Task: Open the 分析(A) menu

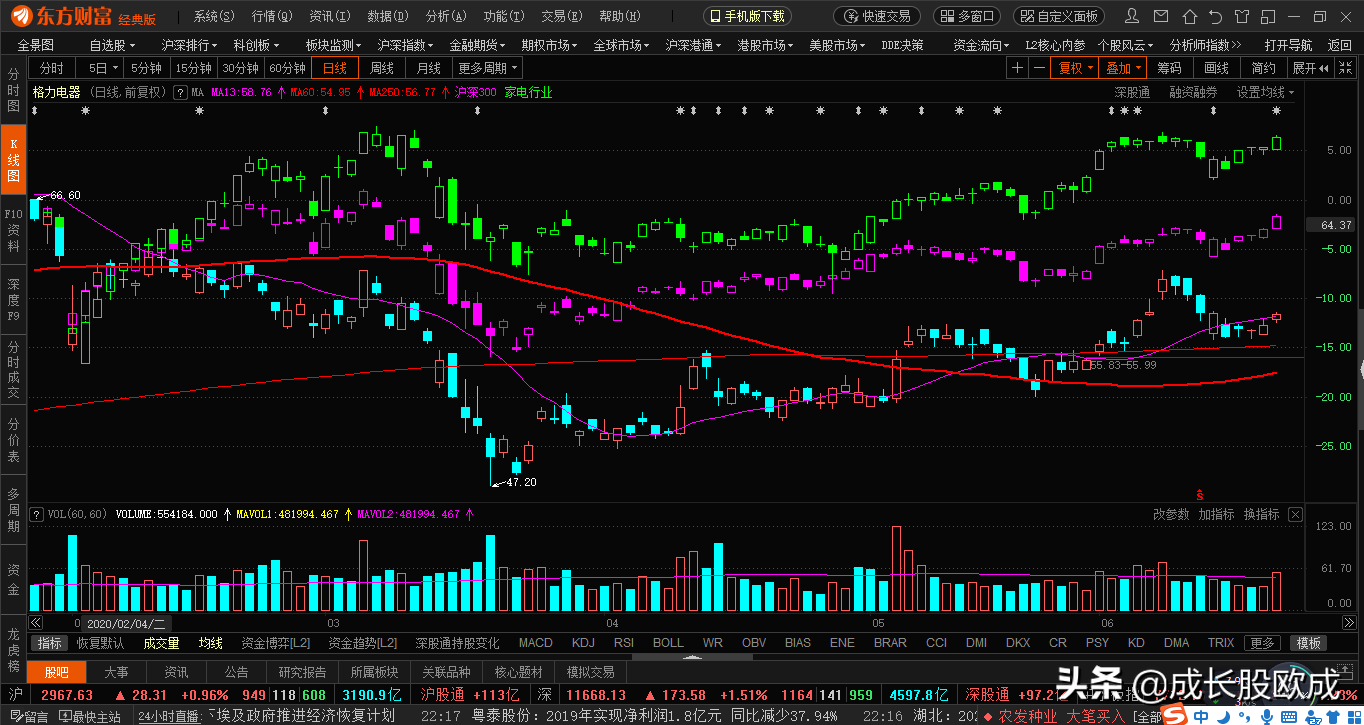Action: pos(445,16)
